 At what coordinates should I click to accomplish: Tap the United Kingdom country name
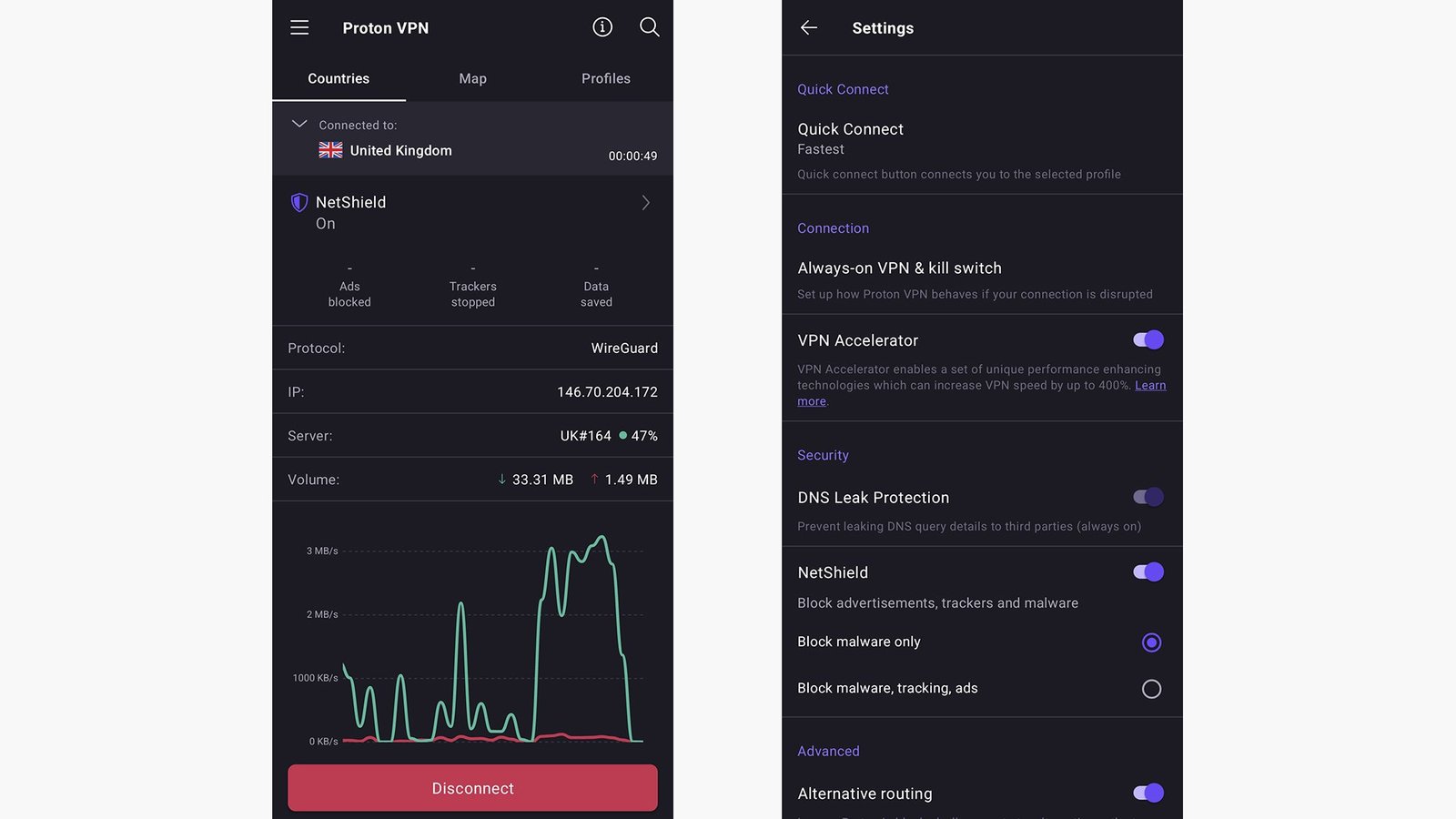400,150
